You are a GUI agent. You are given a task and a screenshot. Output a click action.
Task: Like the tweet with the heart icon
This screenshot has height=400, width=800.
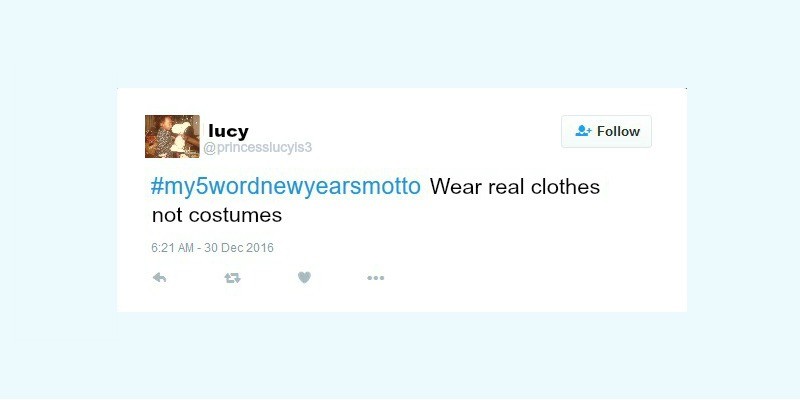305,278
